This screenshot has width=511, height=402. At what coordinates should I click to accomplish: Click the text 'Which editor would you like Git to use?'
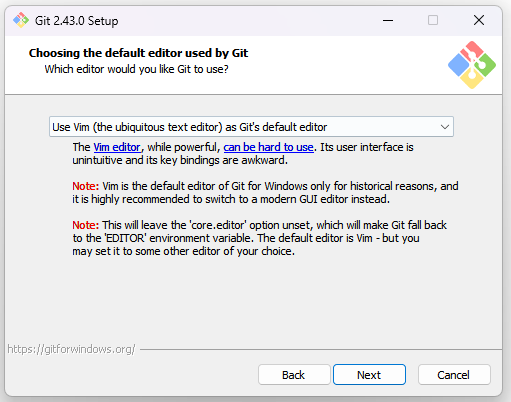(136, 69)
